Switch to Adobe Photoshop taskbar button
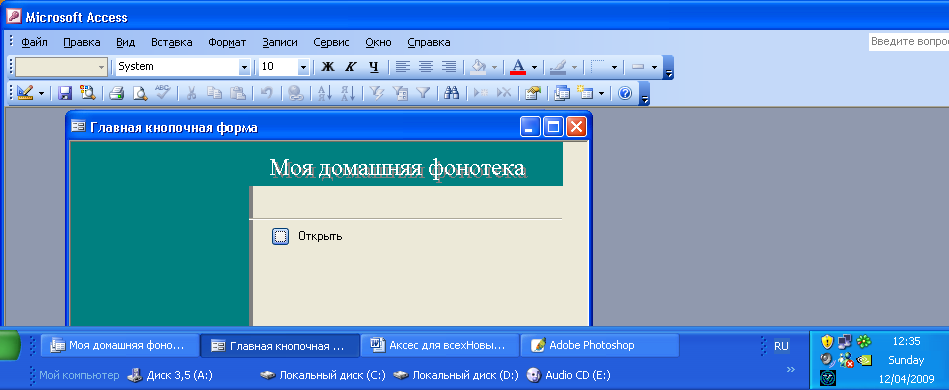 pyautogui.click(x=600, y=345)
